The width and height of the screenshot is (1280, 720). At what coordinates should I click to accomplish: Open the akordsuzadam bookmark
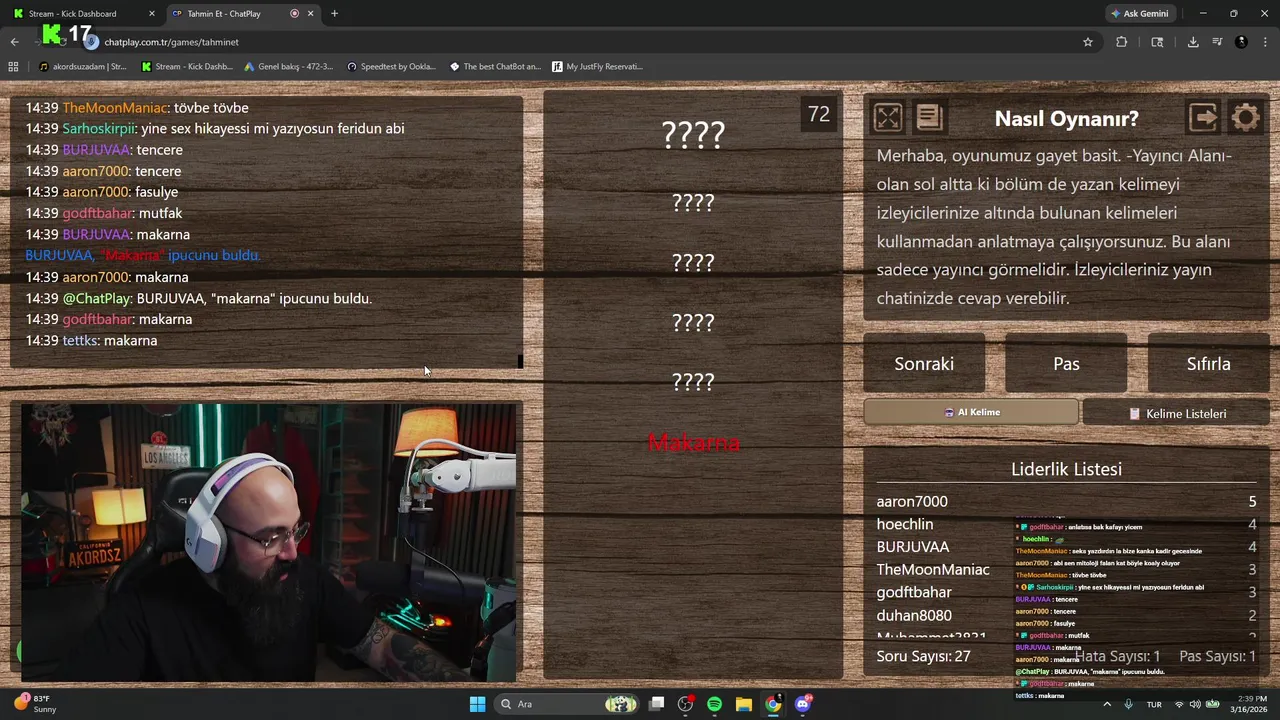pos(82,67)
